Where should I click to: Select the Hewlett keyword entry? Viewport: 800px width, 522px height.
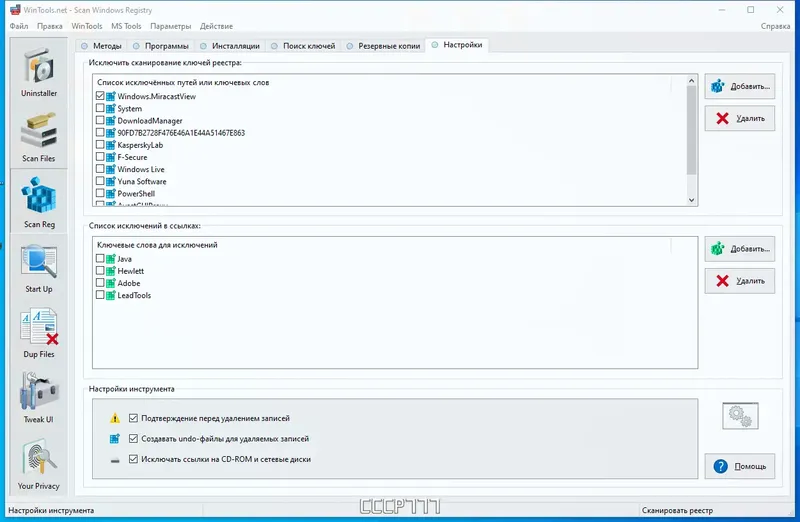tap(131, 271)
